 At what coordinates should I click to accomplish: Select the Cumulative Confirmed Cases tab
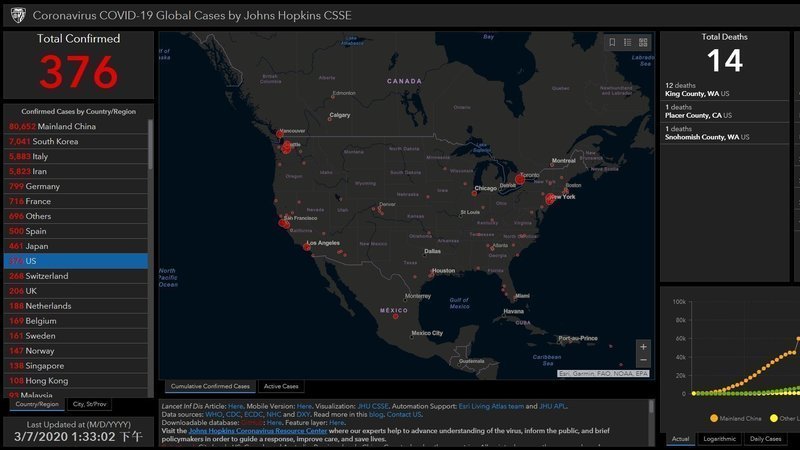point(210,386)
